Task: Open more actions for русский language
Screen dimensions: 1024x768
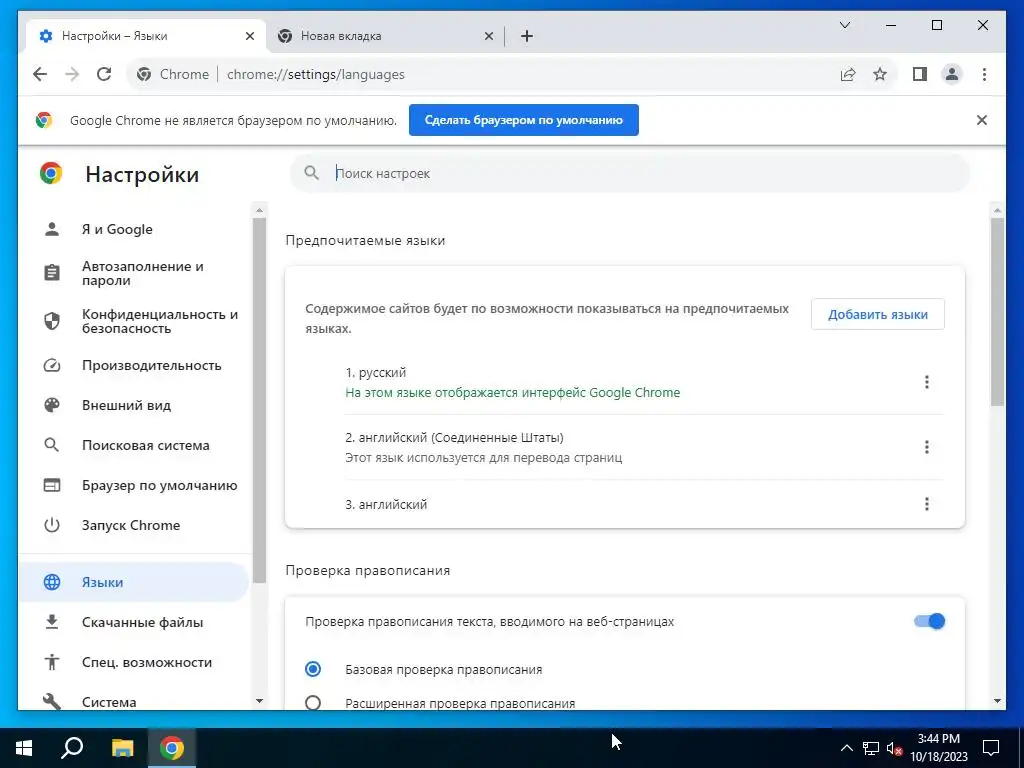Action: (x=926, y=382)
